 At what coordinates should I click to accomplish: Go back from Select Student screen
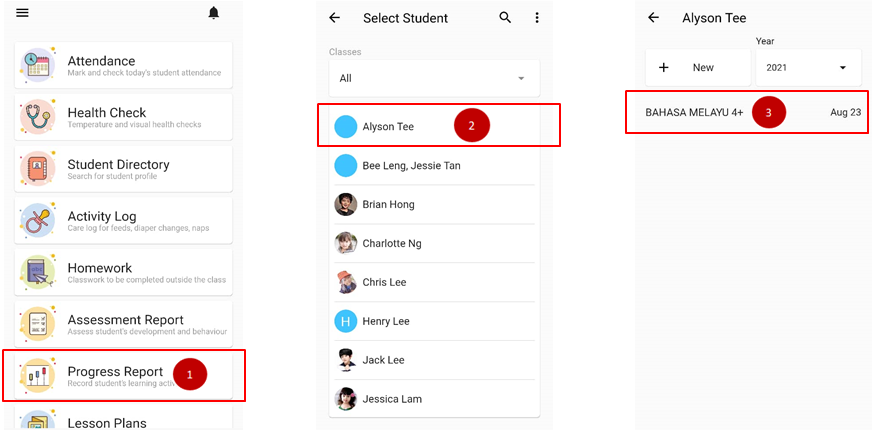coord(335,18)
